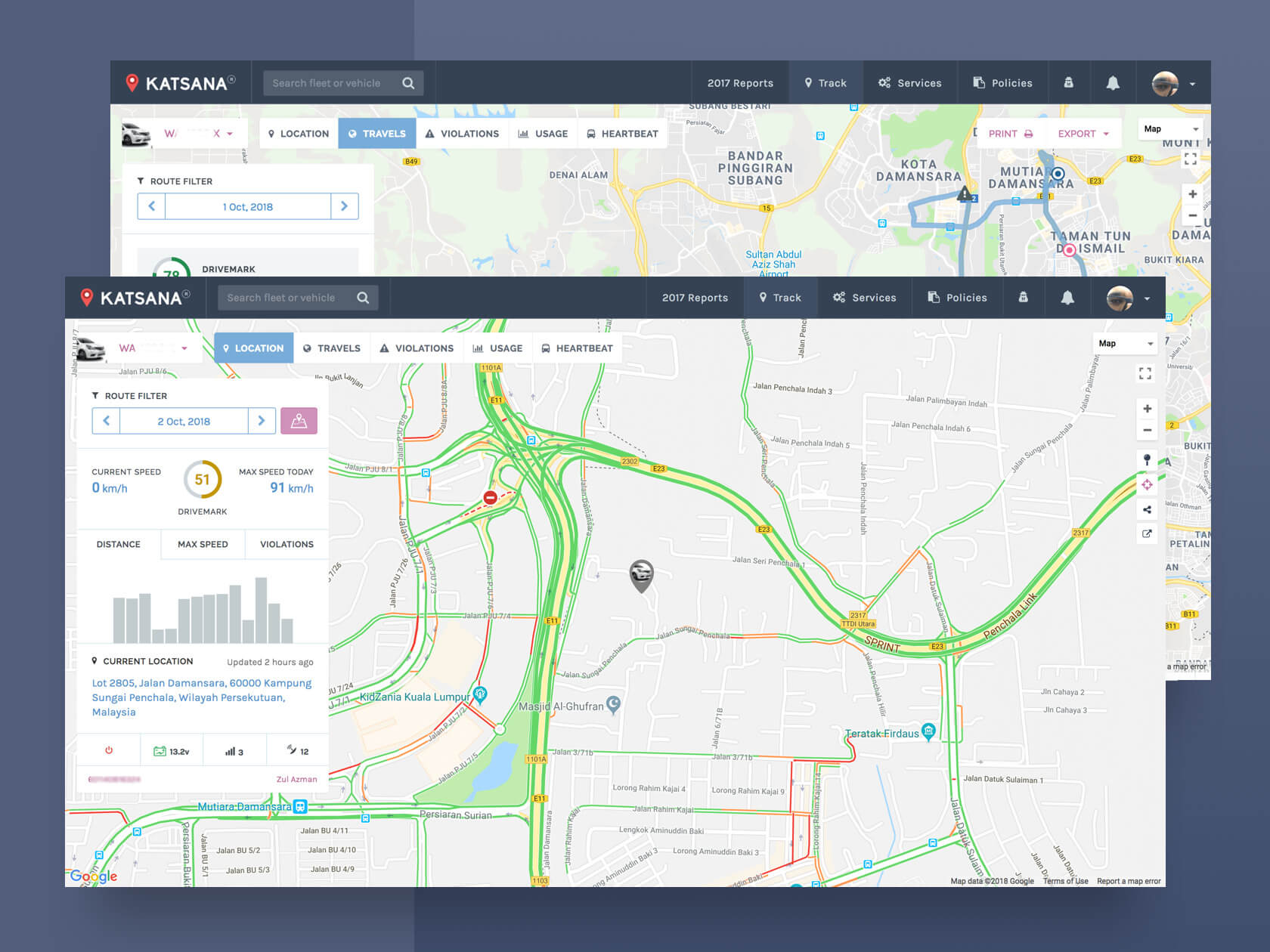Image resolution: width=1270 pixels, height=952 pixels.
Task: Open Policies menu in front window
Action: pos(958,298)
